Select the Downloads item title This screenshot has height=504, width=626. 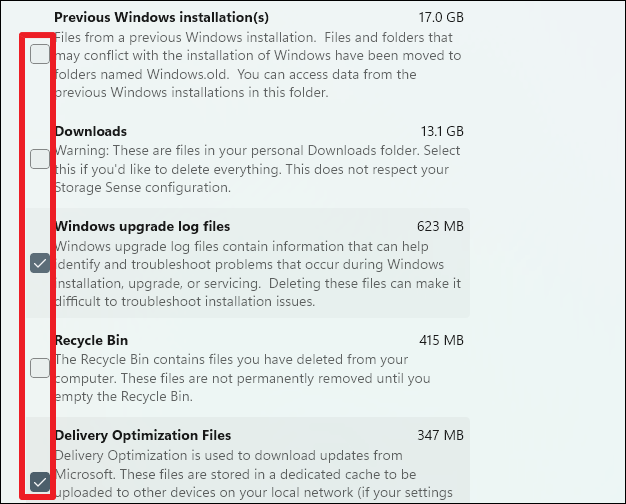(90, 131)
